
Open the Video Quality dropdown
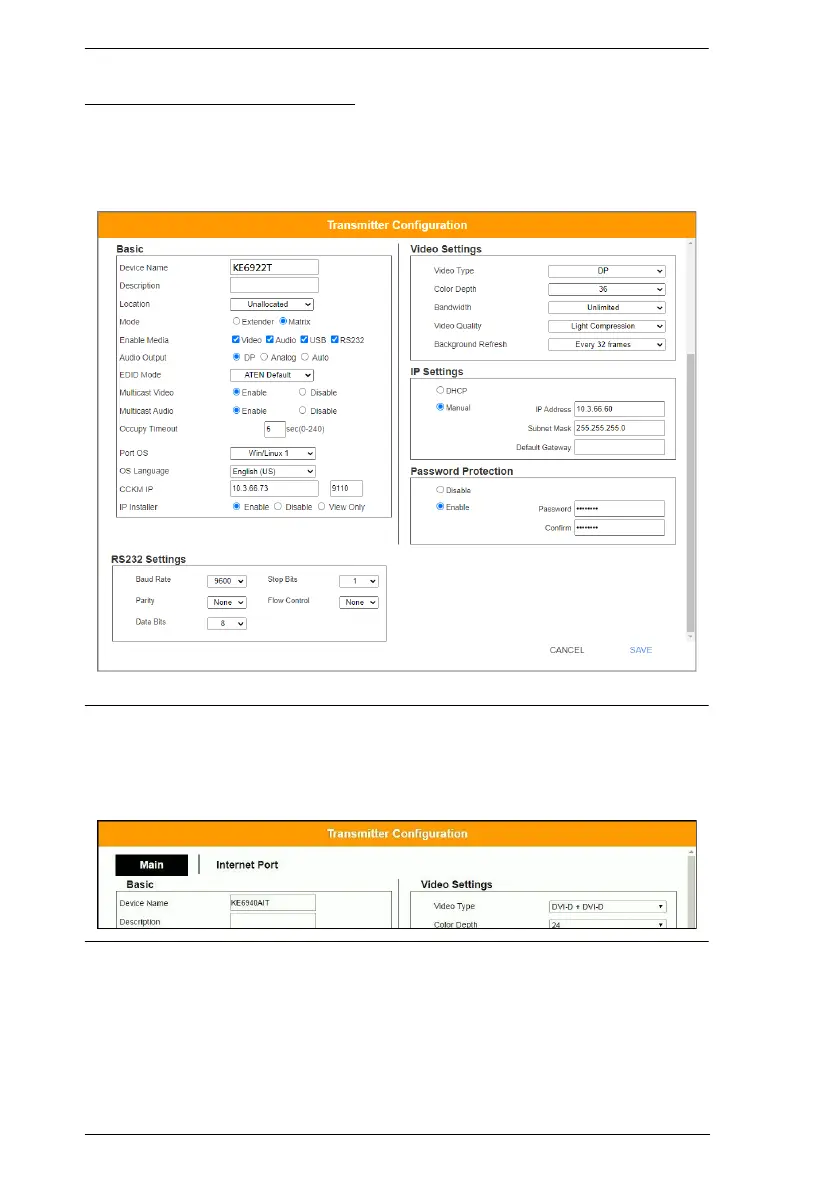[607, 326]
